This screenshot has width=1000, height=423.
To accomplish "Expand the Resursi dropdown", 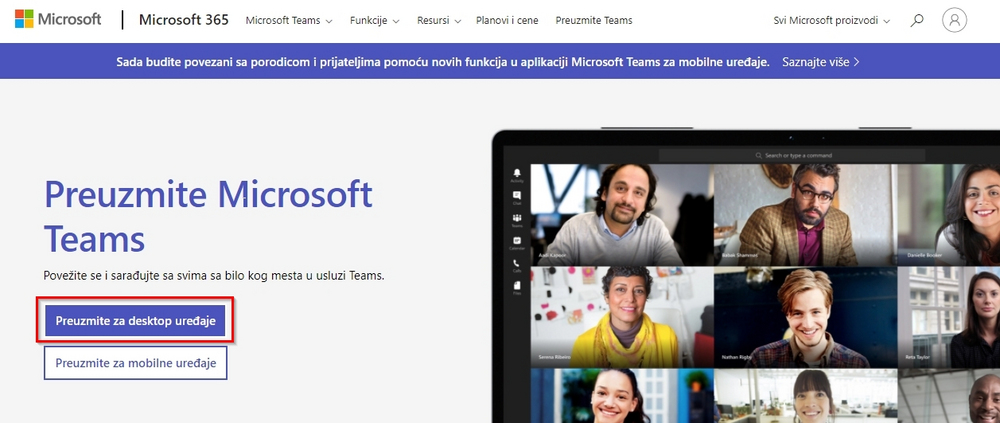I will tap(439, 20).
